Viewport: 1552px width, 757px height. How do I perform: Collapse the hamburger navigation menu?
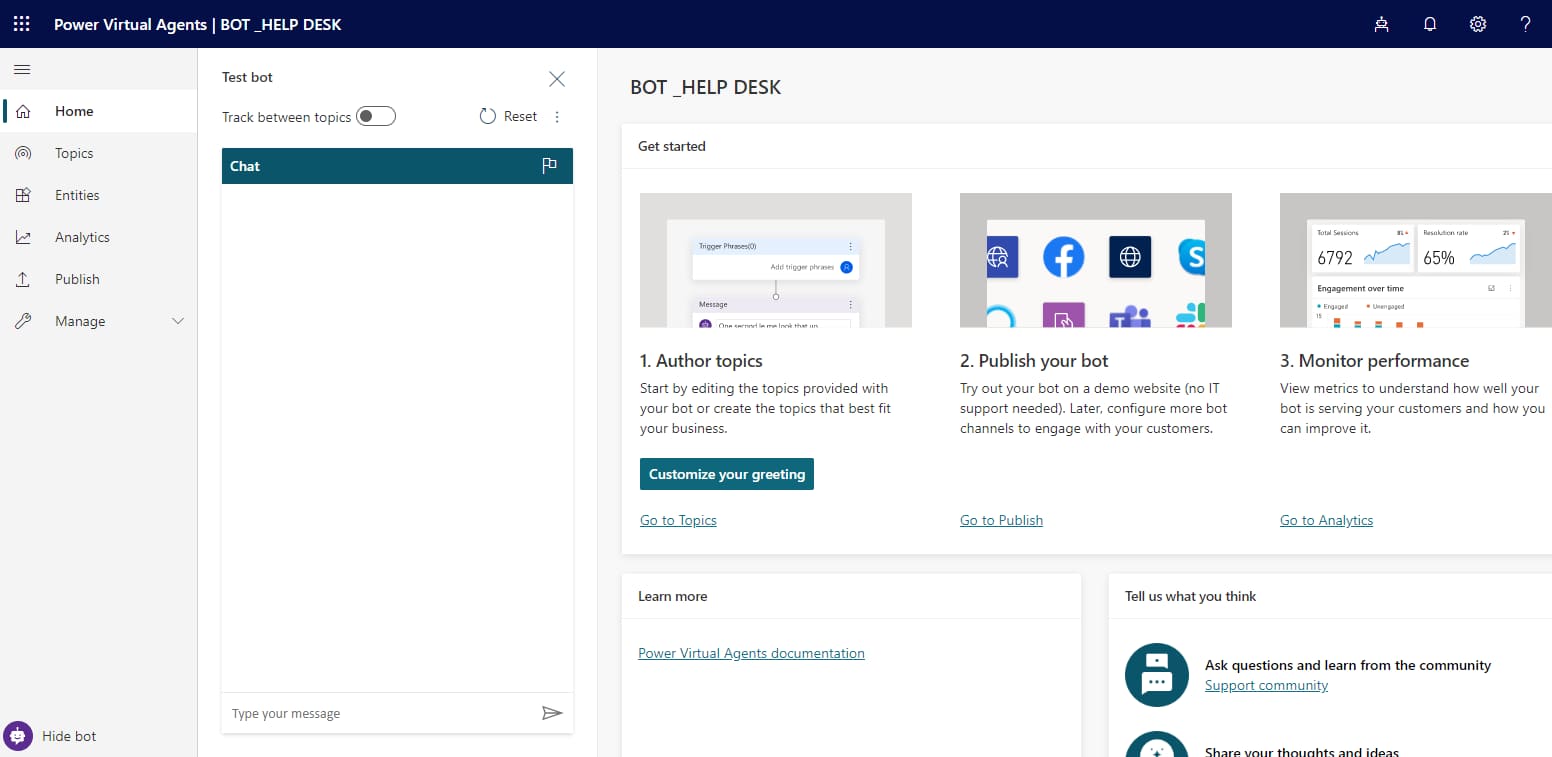pos(22,69)
